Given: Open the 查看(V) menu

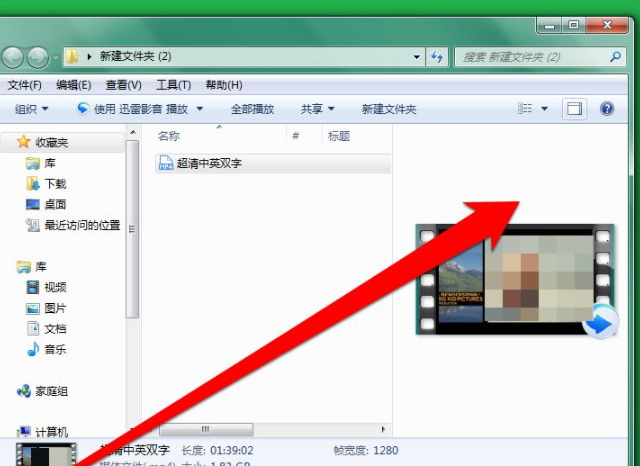Looking at the screenshot, I should click(123, 85).
